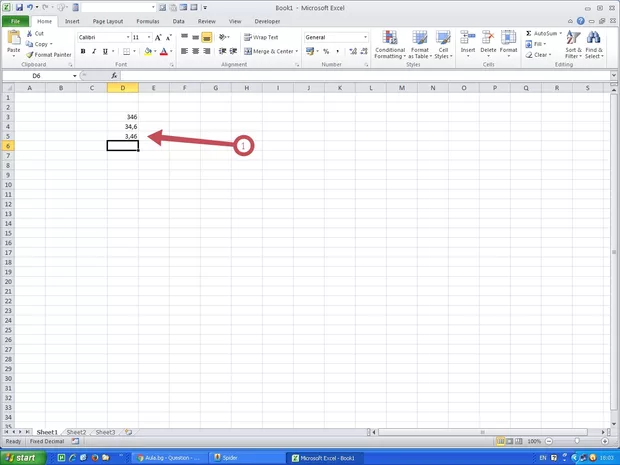Open the Fill menu in Editing group
620x465 pixels.
[536, 44]
